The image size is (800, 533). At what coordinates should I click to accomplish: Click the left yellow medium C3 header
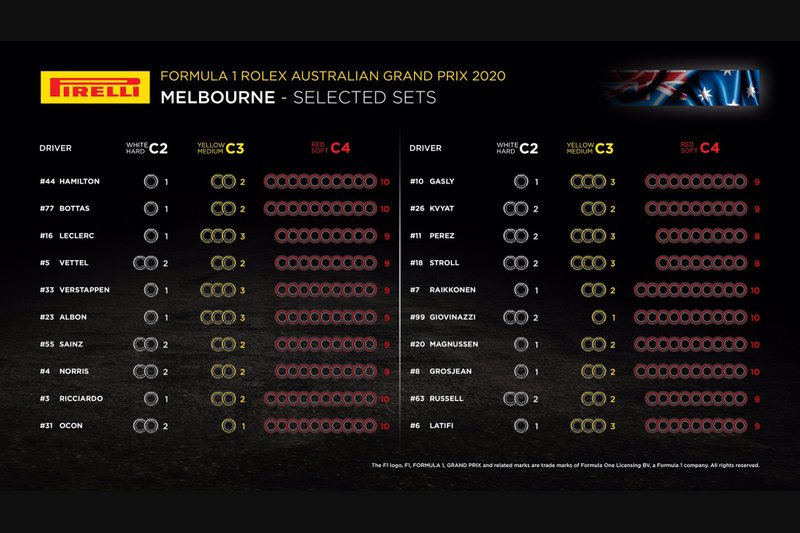(221, 148)
